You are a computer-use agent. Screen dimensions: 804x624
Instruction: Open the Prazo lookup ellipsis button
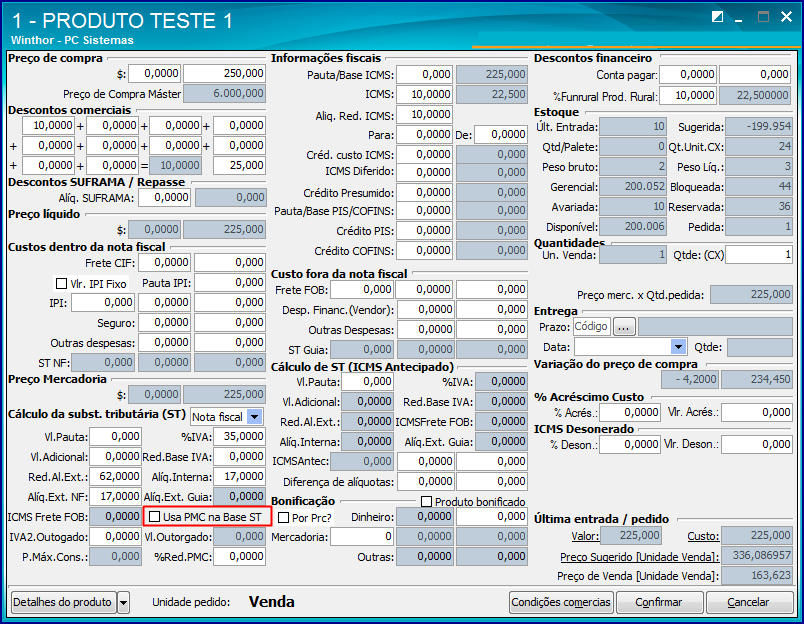(x=624, y=327)
